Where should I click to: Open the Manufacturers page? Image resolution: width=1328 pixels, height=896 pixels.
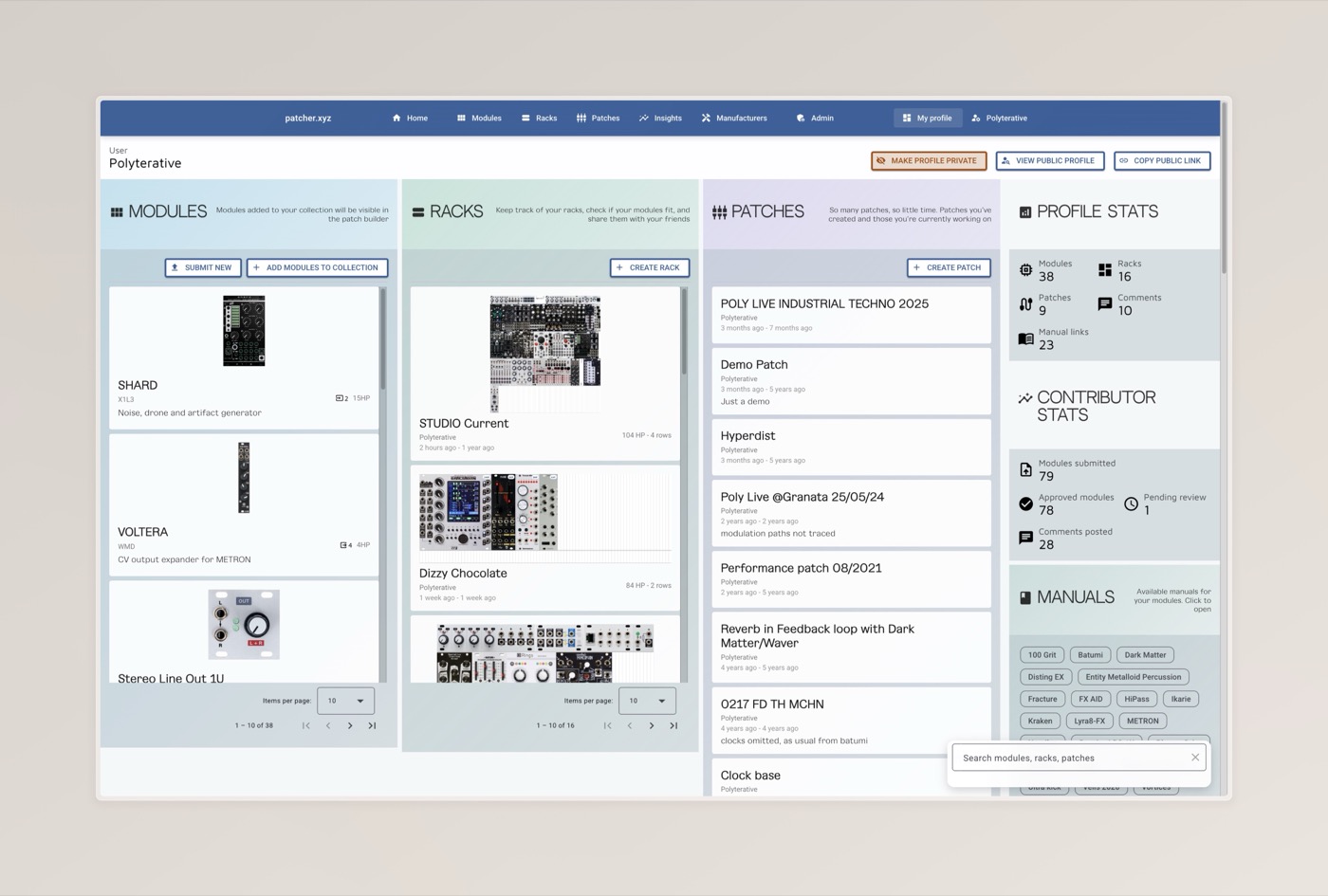(734, 119)
